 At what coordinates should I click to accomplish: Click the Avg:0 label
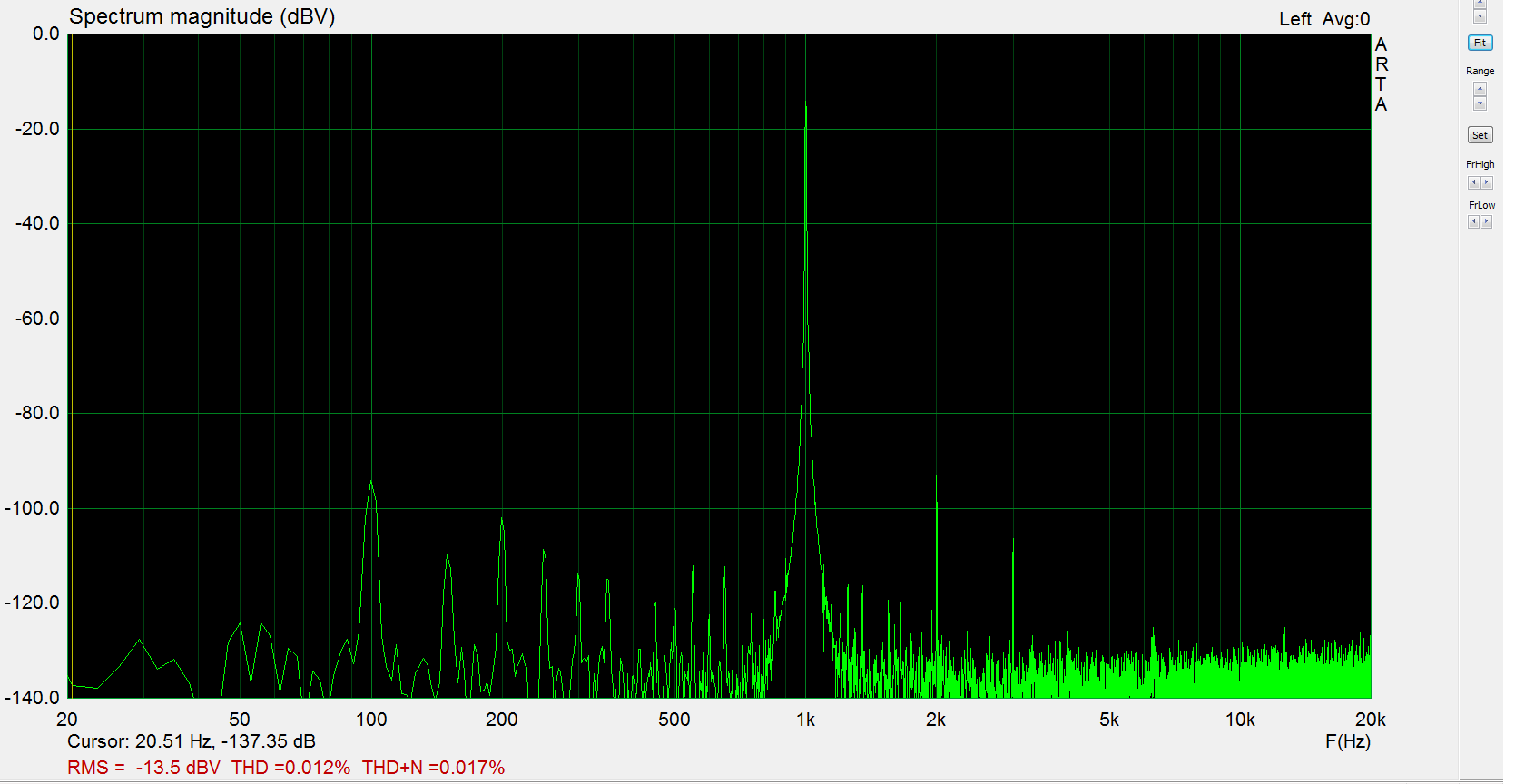(x=1346, y=19)
